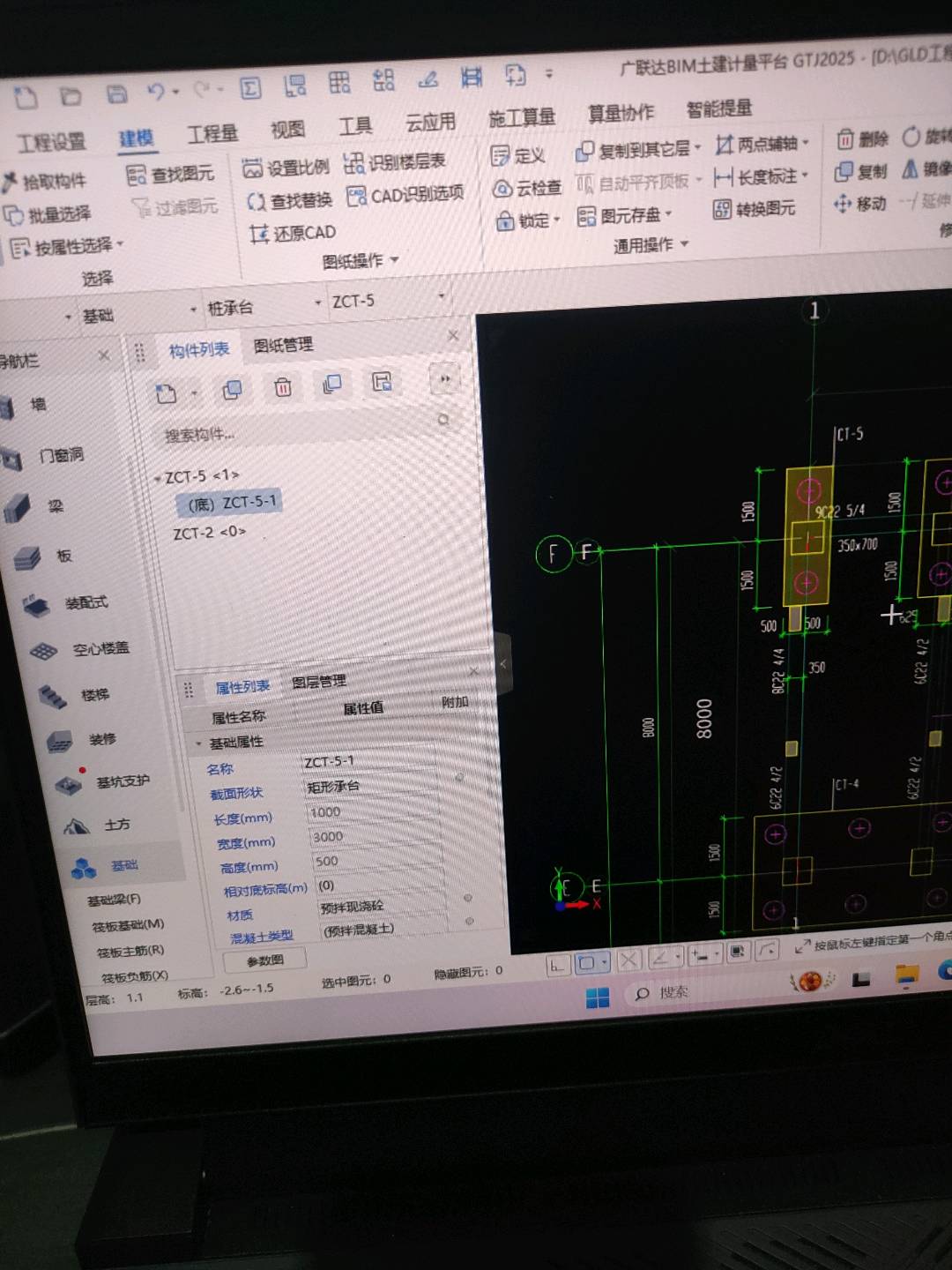The image size is (952, 1270).
Task: Select 装配式 in navigation bar
Action: coord(66,604)
